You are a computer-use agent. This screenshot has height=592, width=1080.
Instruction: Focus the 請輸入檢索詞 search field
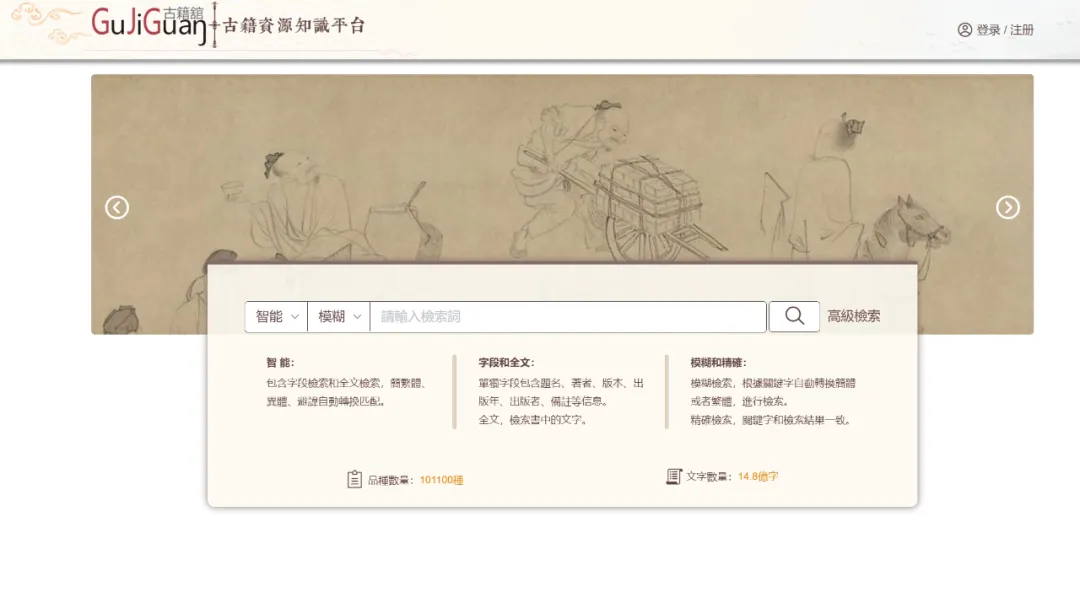tap(568, 316)
